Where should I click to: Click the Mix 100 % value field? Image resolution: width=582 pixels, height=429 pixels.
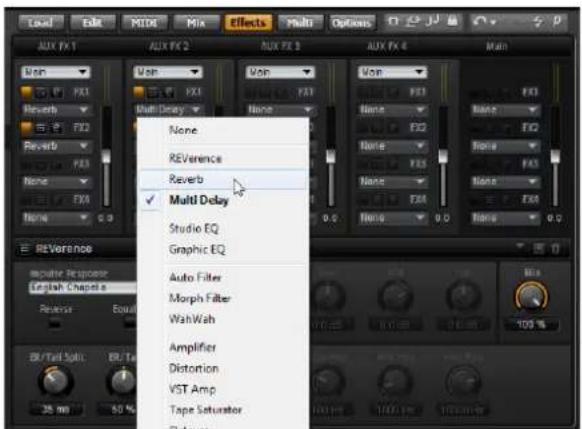[531, 325]
